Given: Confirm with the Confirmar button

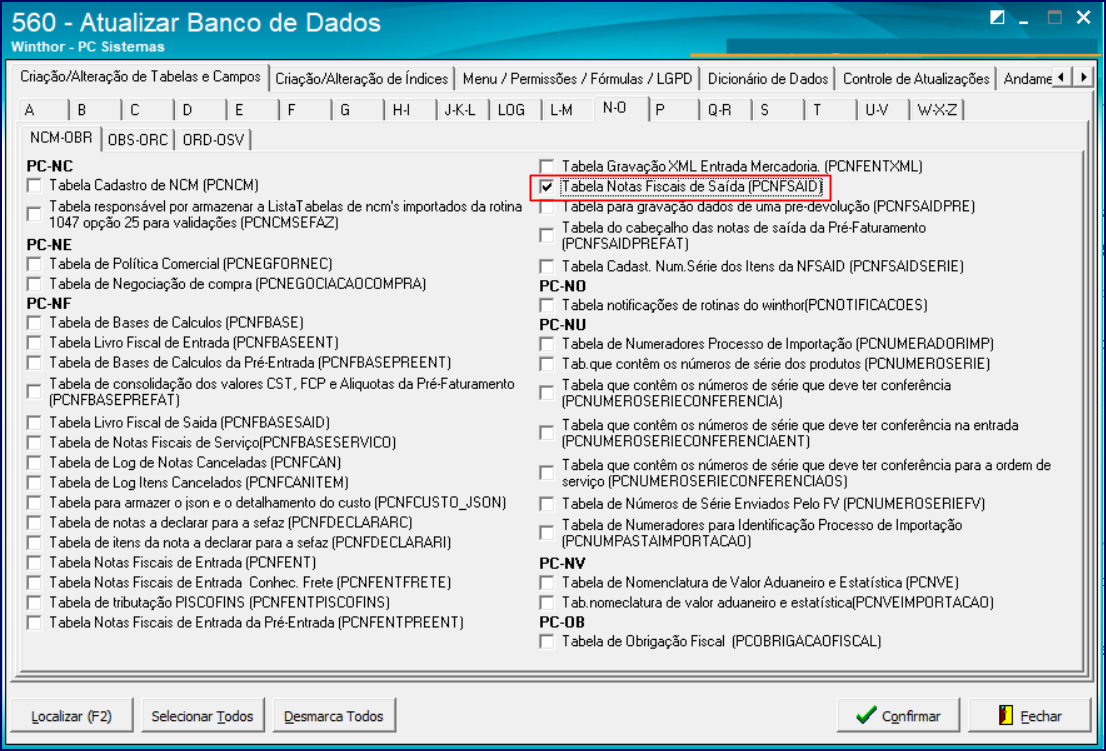Looking at the screenshot, I should click(898, 716).
